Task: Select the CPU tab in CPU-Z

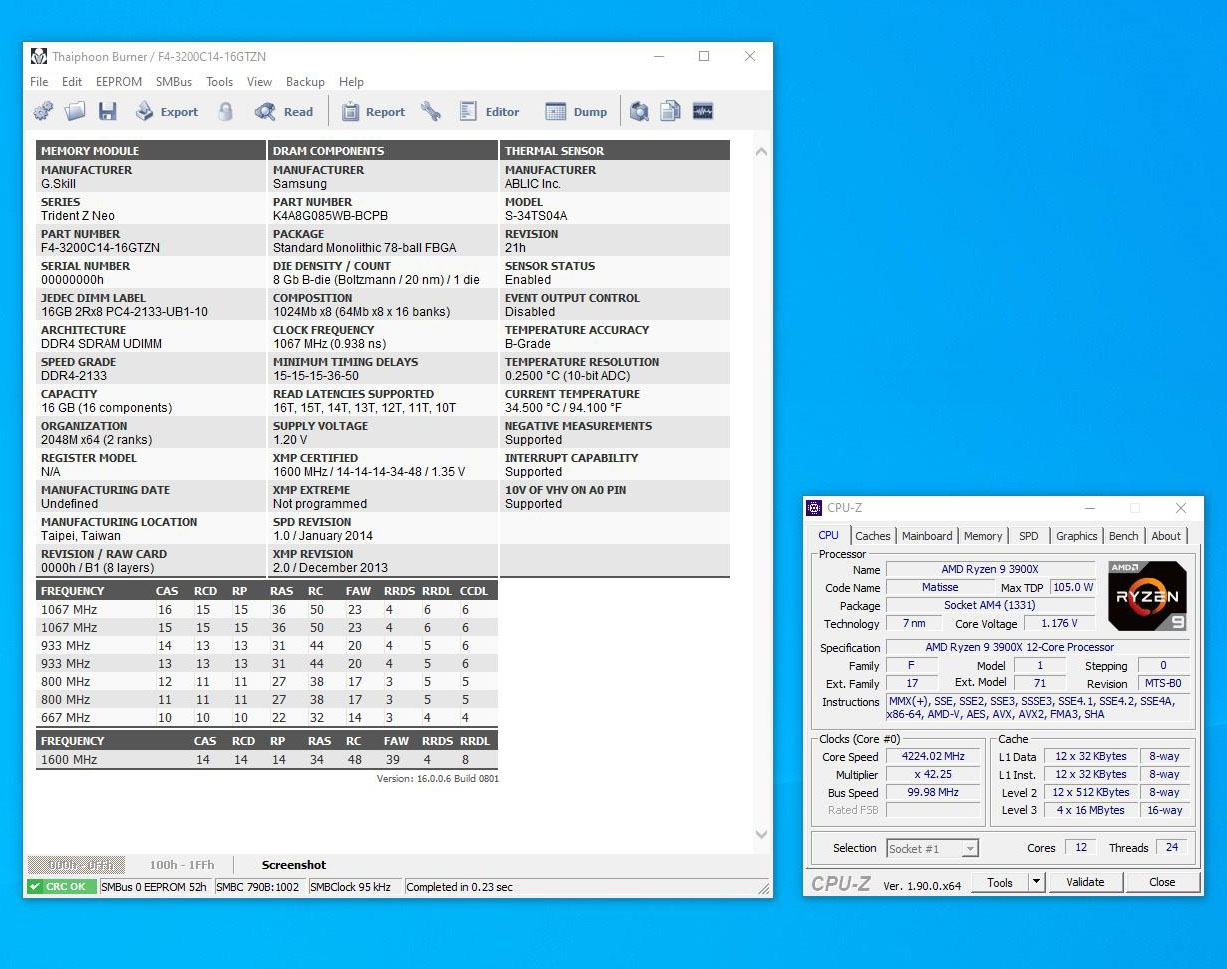Action: tap(829, 535)
